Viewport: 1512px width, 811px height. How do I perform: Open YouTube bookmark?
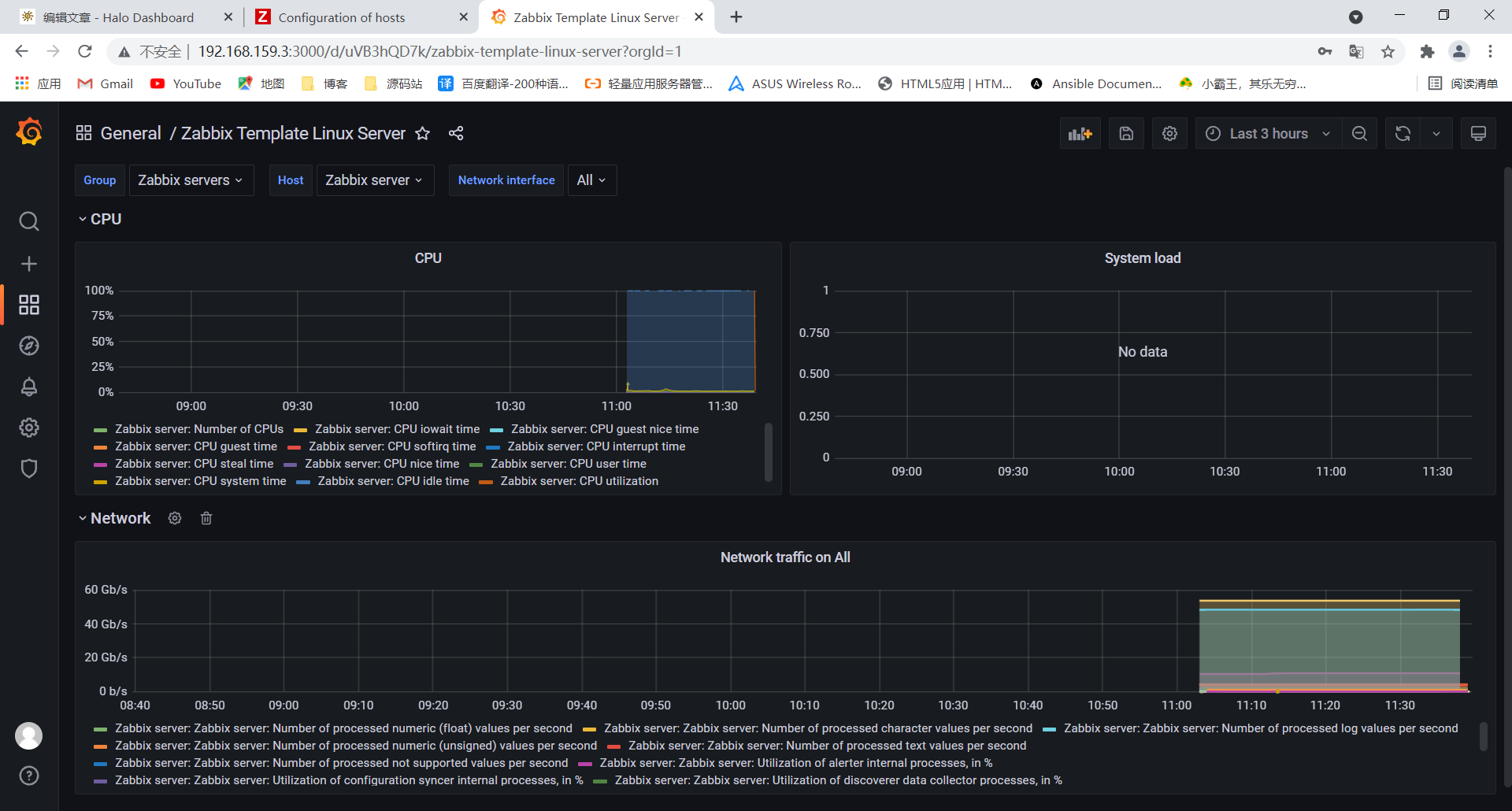tap(186, 83)
